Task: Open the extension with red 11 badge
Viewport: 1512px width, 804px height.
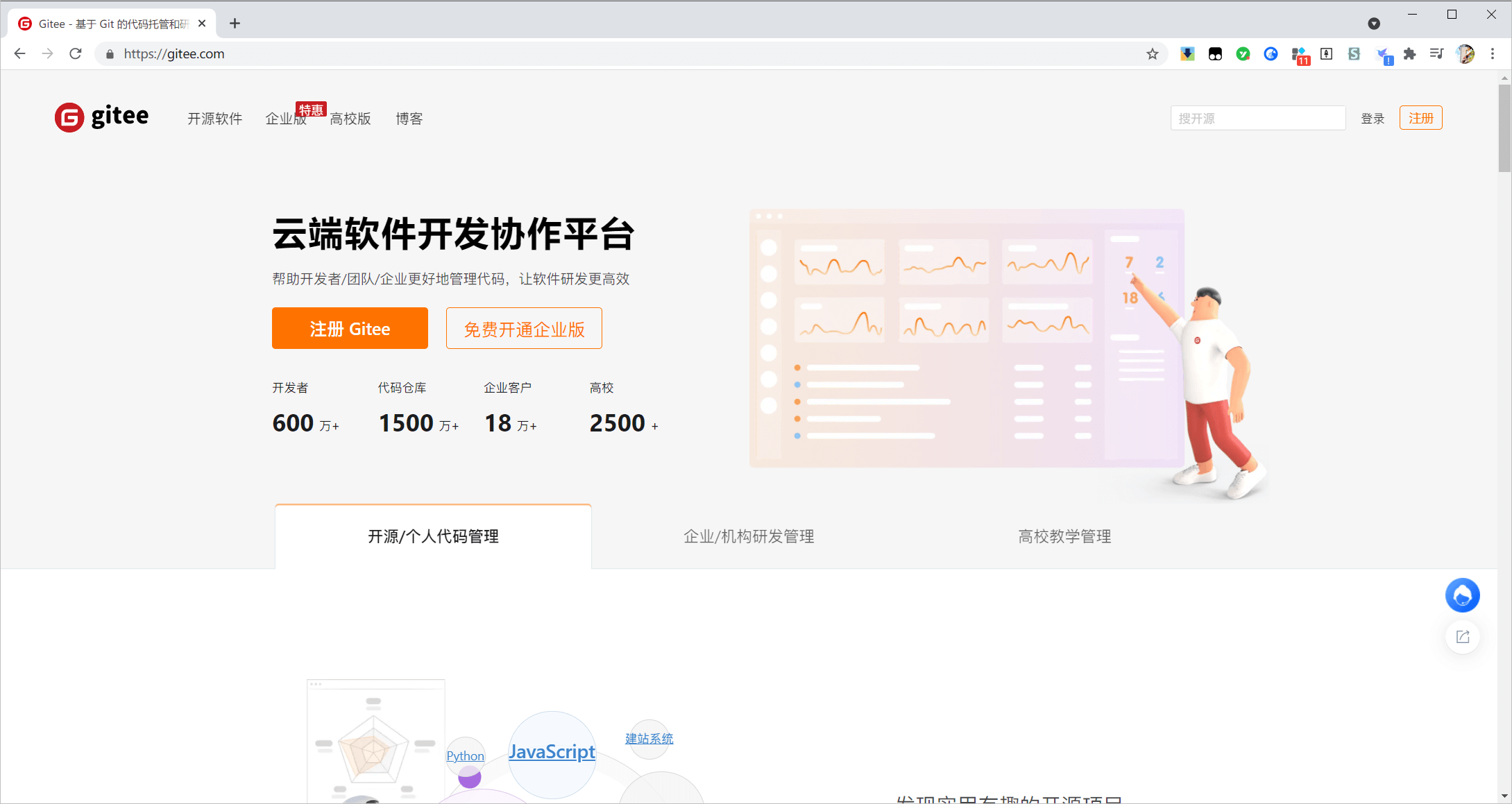Action: tap(1300, 55)
